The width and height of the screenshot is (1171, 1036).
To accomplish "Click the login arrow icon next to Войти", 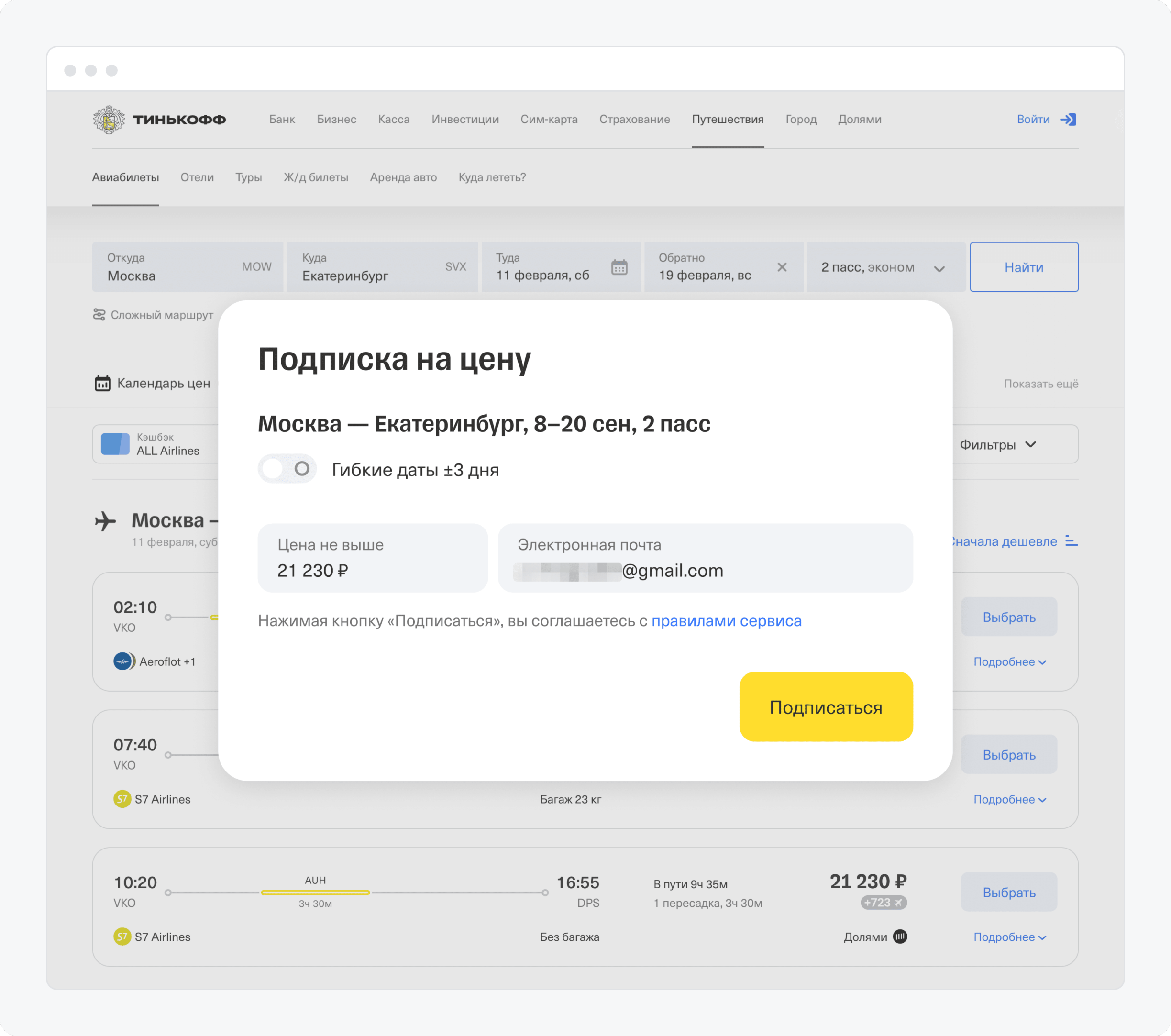I will point(1069,119).
